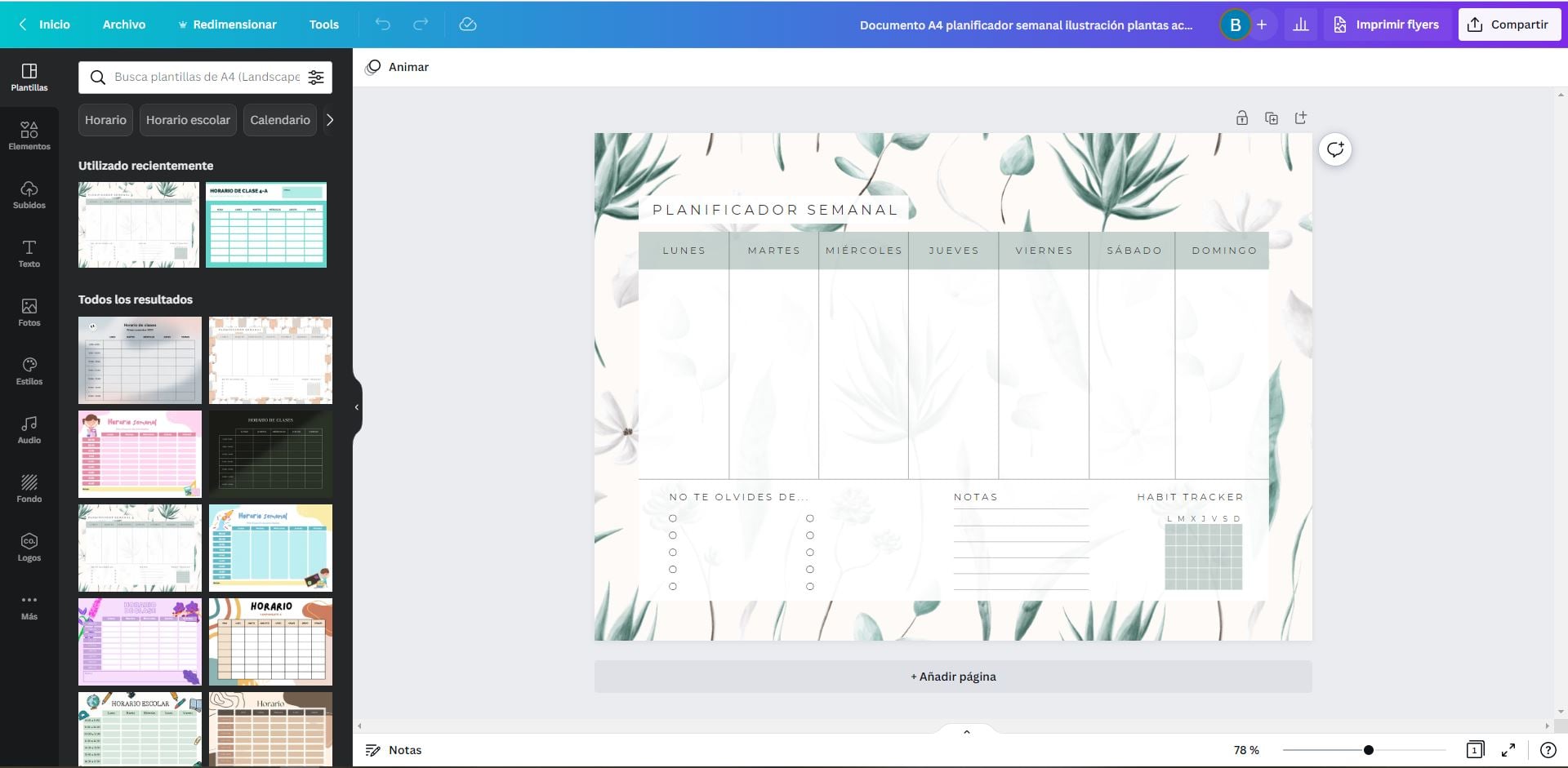Screen dimensions: 1568x768
Task: Select recently used green plant planner thumbnail
Action: 139,224
